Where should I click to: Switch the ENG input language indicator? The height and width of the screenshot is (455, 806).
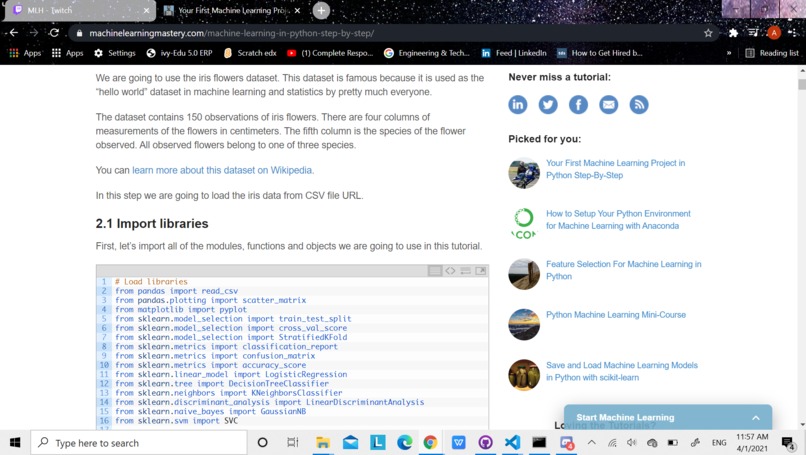pyautogui.click(x=719, y=443)
